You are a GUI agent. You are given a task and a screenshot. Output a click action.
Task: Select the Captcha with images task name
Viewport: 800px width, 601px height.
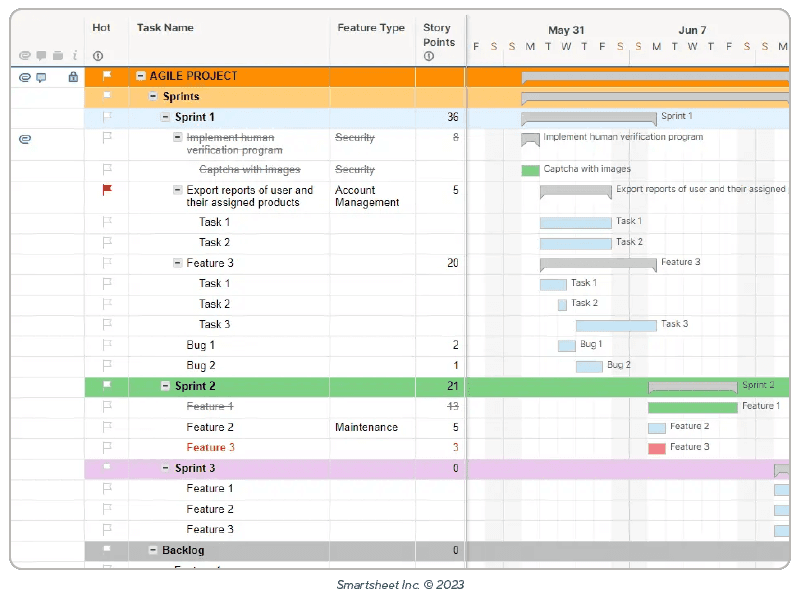pos(249,169)
